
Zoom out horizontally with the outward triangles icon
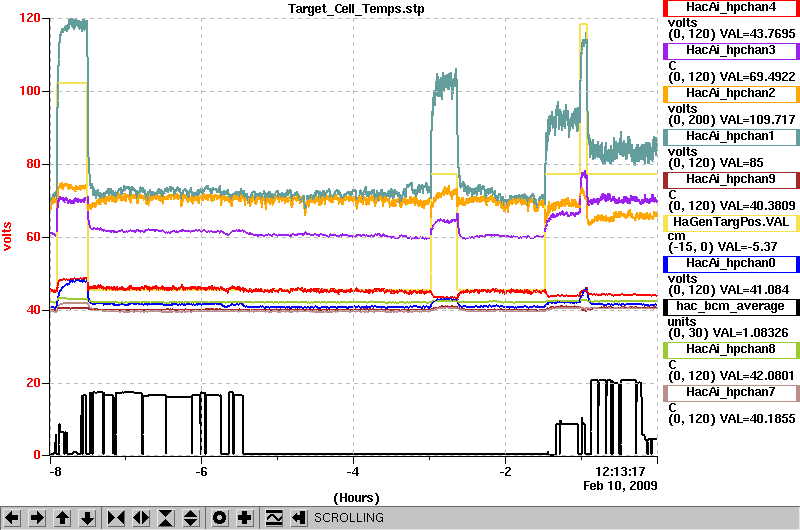[x=141, y=518]
